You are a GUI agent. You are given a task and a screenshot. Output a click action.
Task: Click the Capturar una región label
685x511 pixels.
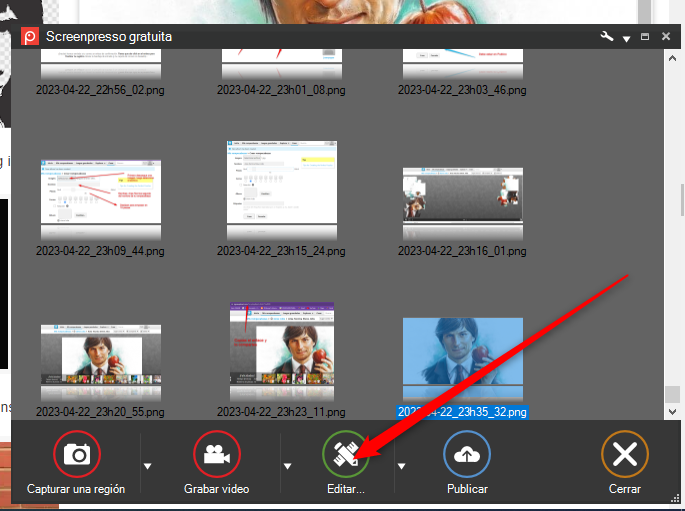(76, 489)
